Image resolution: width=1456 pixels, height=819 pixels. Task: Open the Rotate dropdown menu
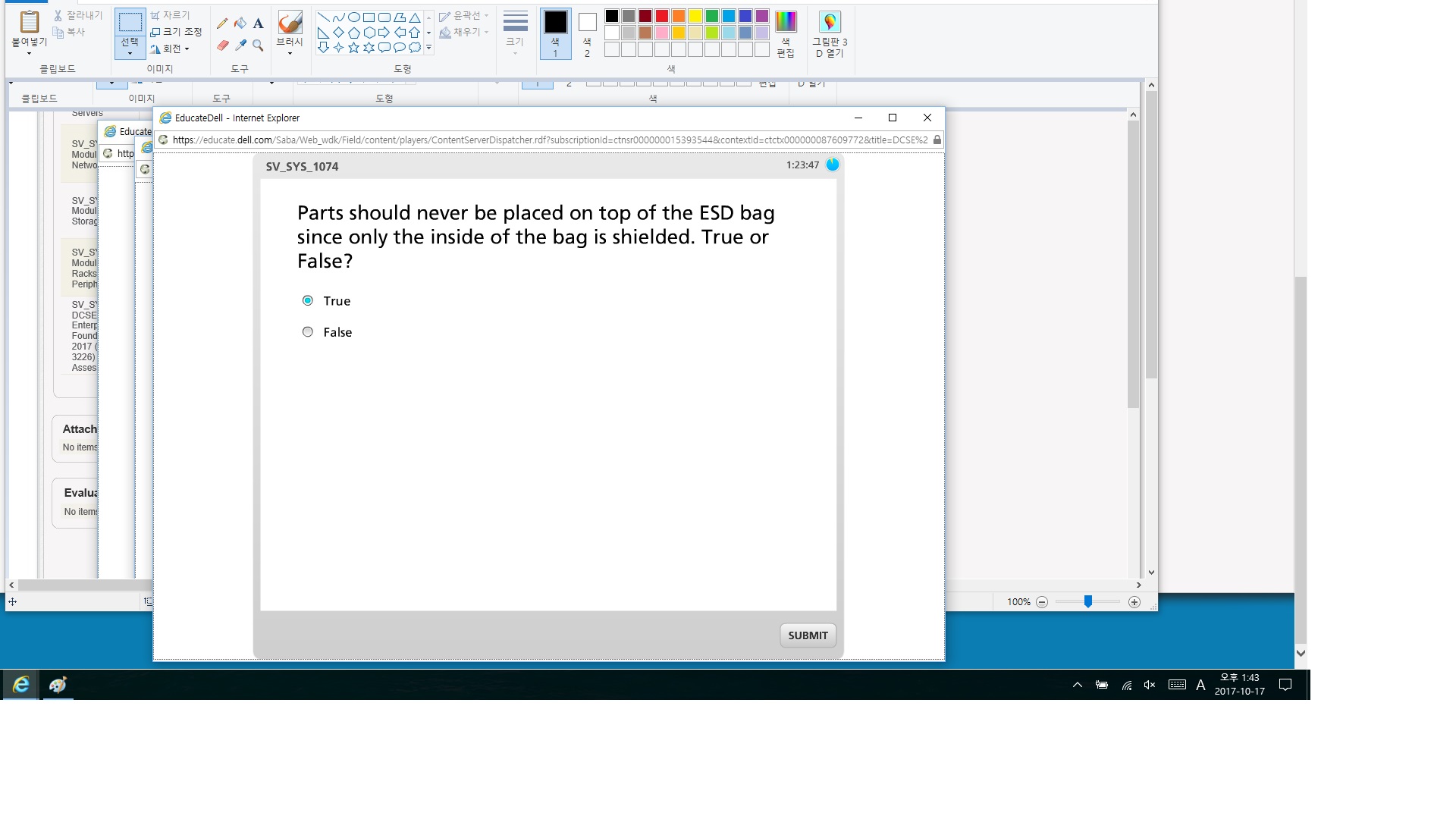point(171,49)
